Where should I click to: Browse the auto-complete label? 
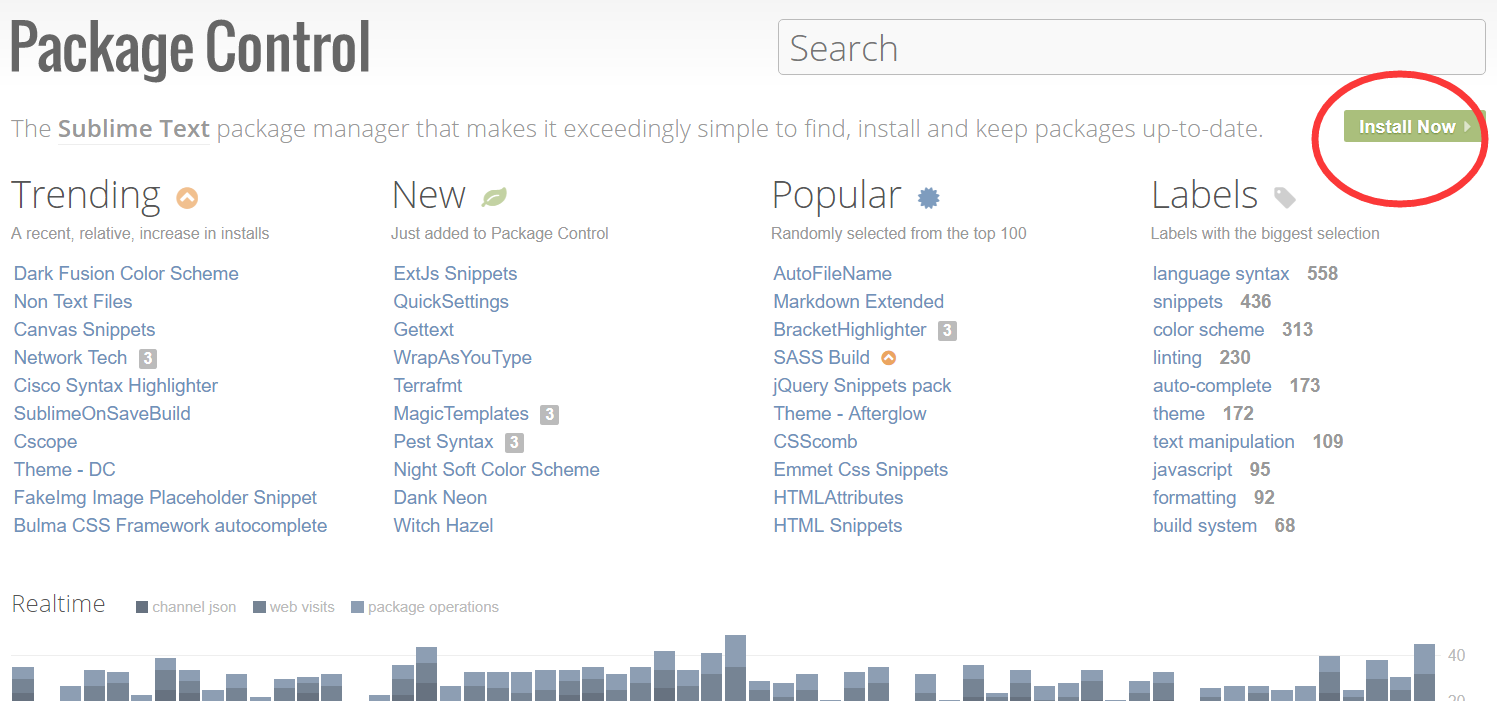click(1212, 386)
